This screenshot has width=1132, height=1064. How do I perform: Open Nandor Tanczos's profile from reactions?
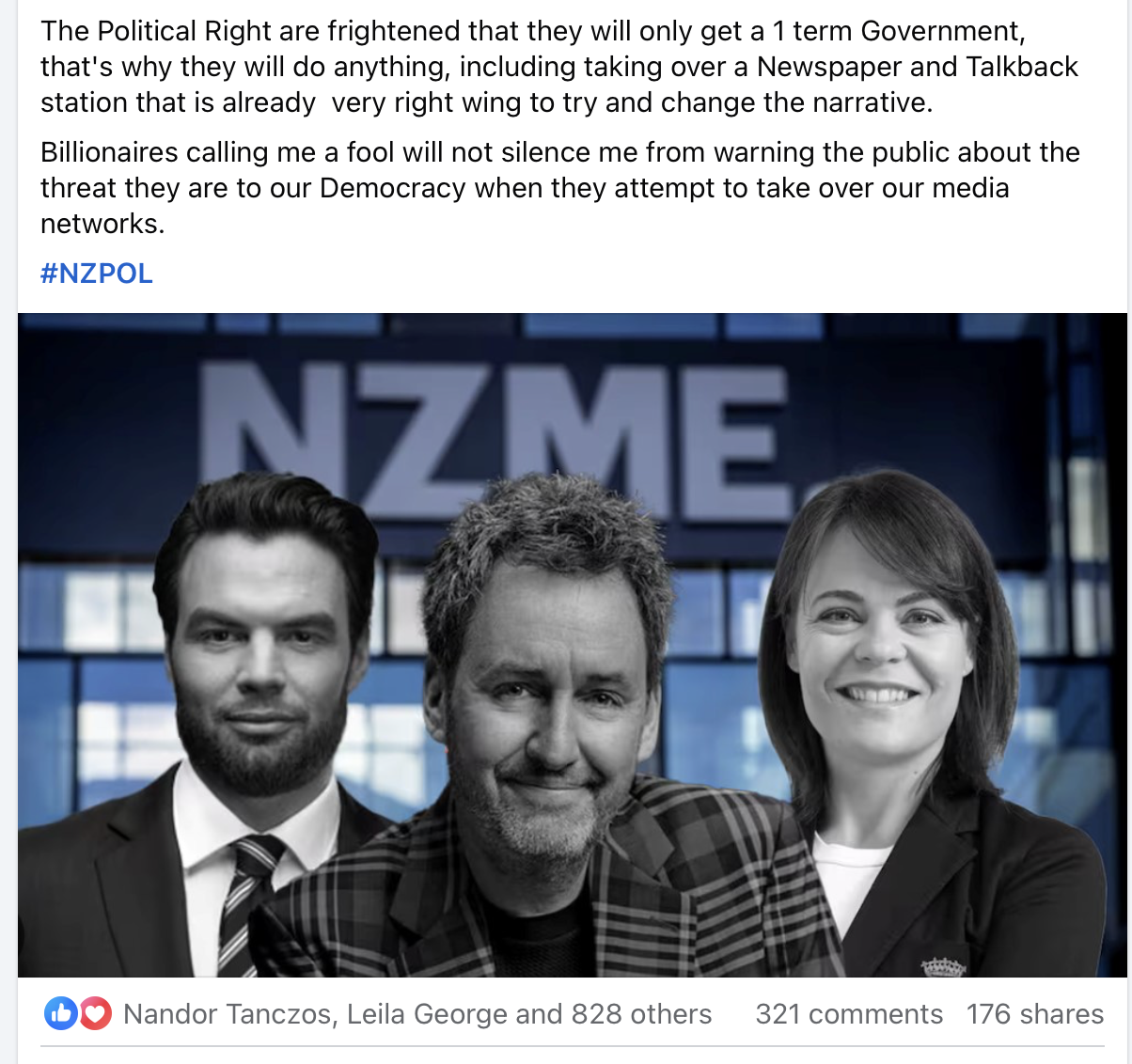pyautogui.click(x=227, y=1014)
